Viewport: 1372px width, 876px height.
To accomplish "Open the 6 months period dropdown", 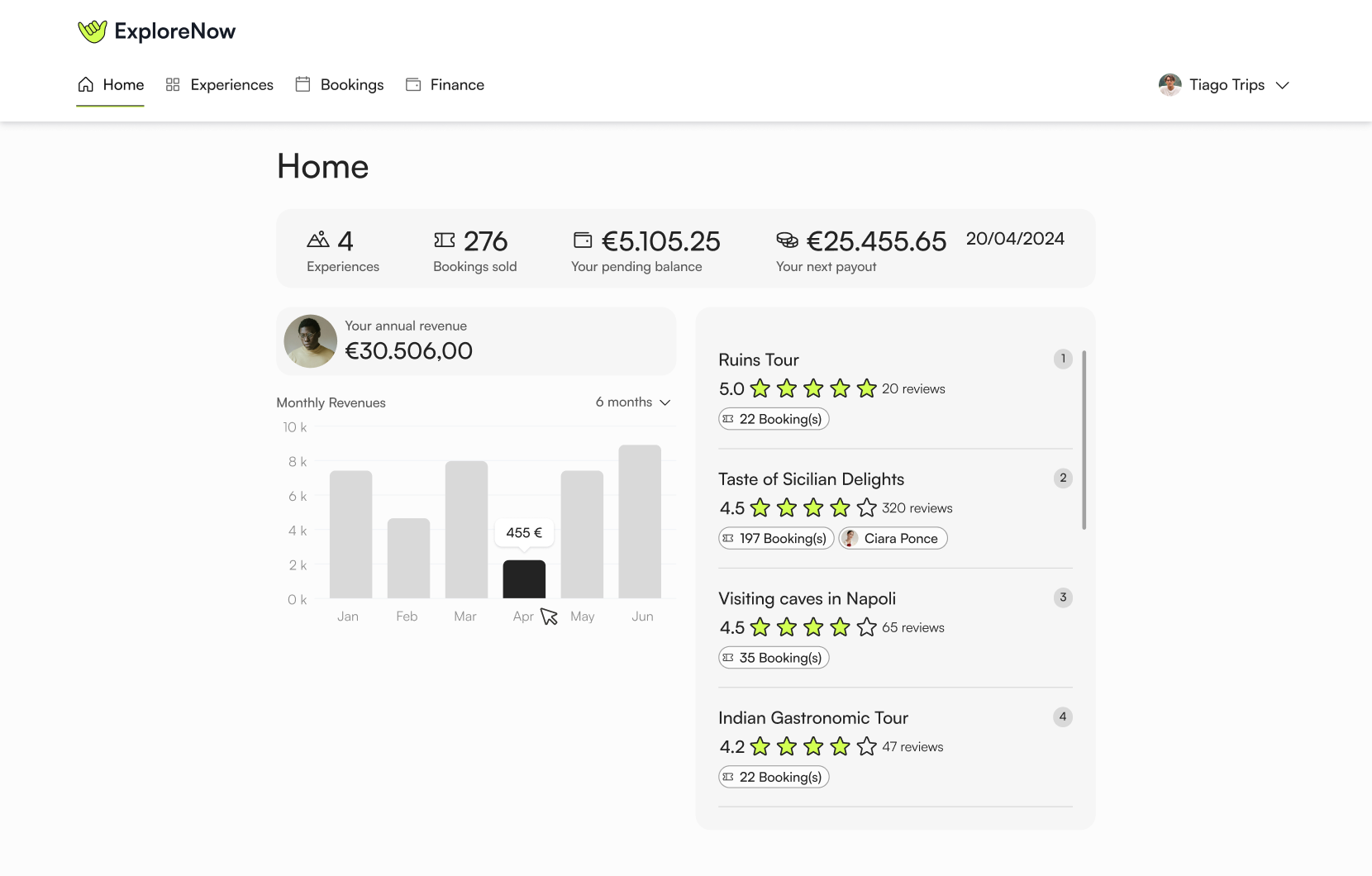I will pyautogui.click(x=633, y=402).
